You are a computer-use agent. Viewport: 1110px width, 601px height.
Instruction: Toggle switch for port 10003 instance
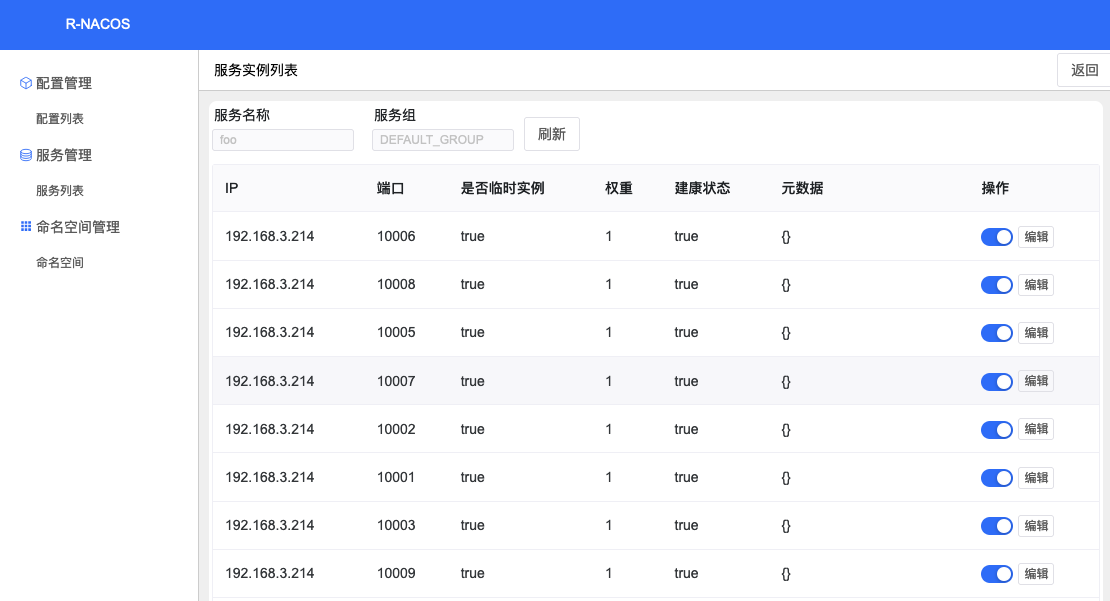pyautogui.click(x=997, y=526)
